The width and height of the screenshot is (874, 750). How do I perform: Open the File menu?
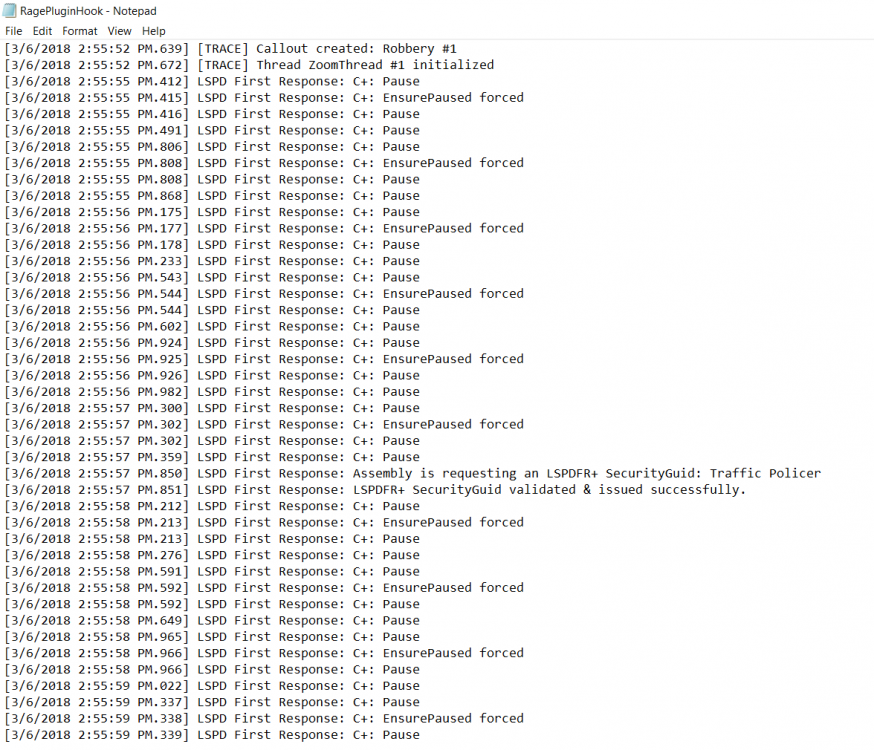13,31
